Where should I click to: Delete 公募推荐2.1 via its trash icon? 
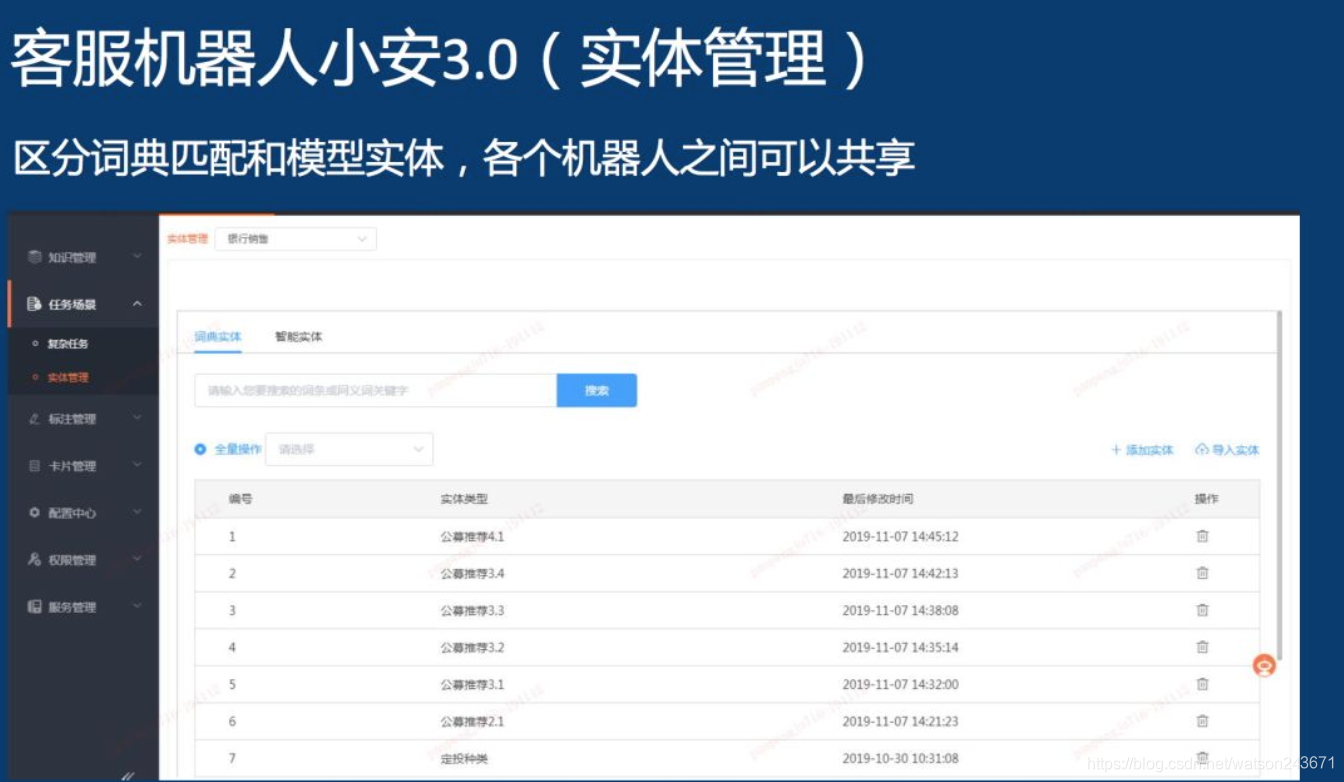(1202, 721)
